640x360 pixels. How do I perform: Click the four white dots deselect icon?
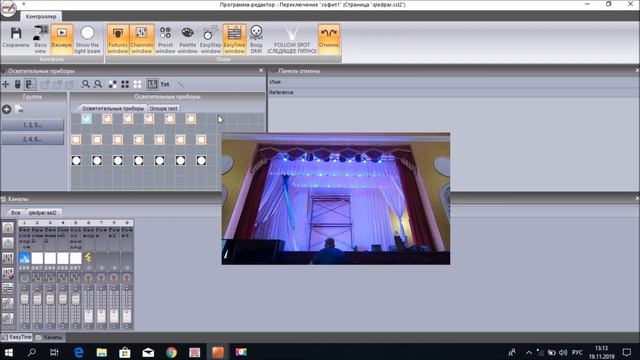coord(138,84)
